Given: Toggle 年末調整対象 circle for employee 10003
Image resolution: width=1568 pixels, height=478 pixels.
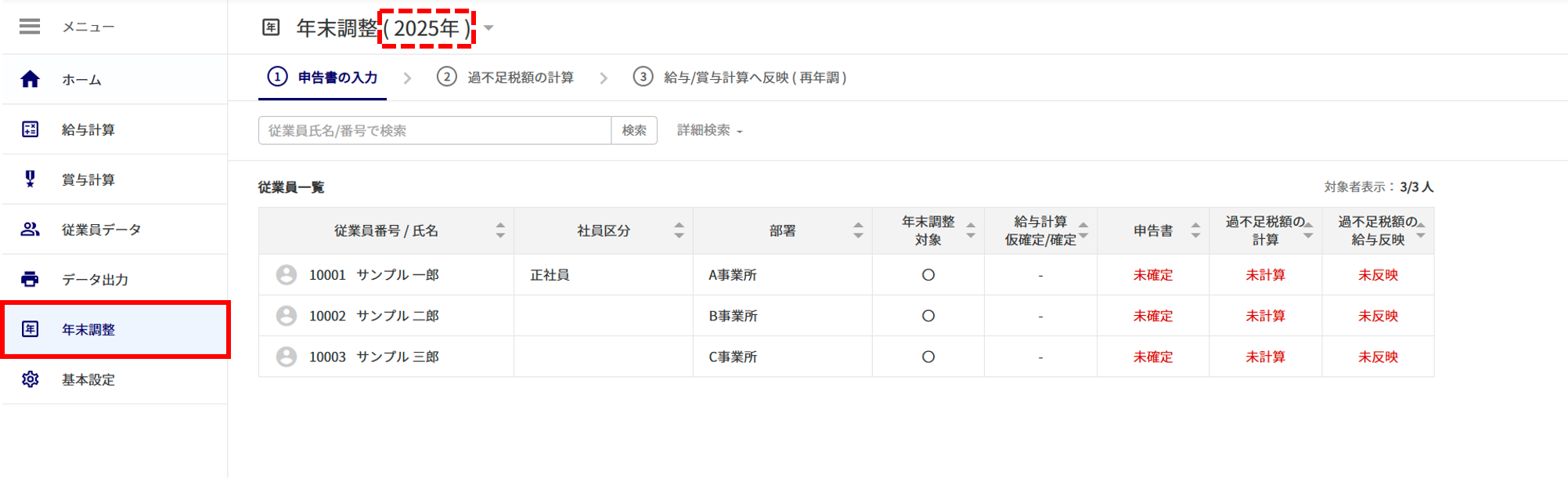Looking at the screenshot, I should coord(928,357).
